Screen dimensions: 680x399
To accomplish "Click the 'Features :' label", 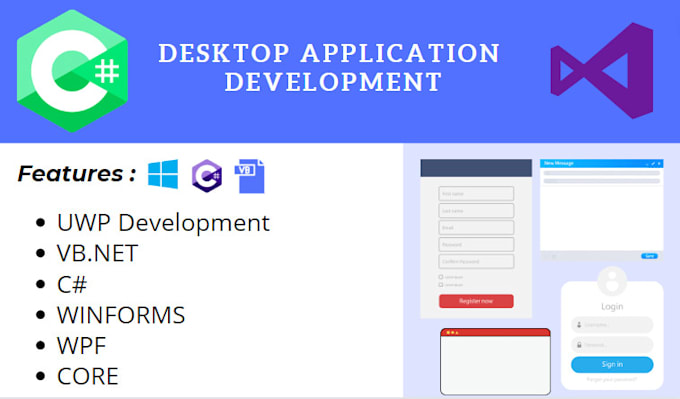I will click(77, 173).
